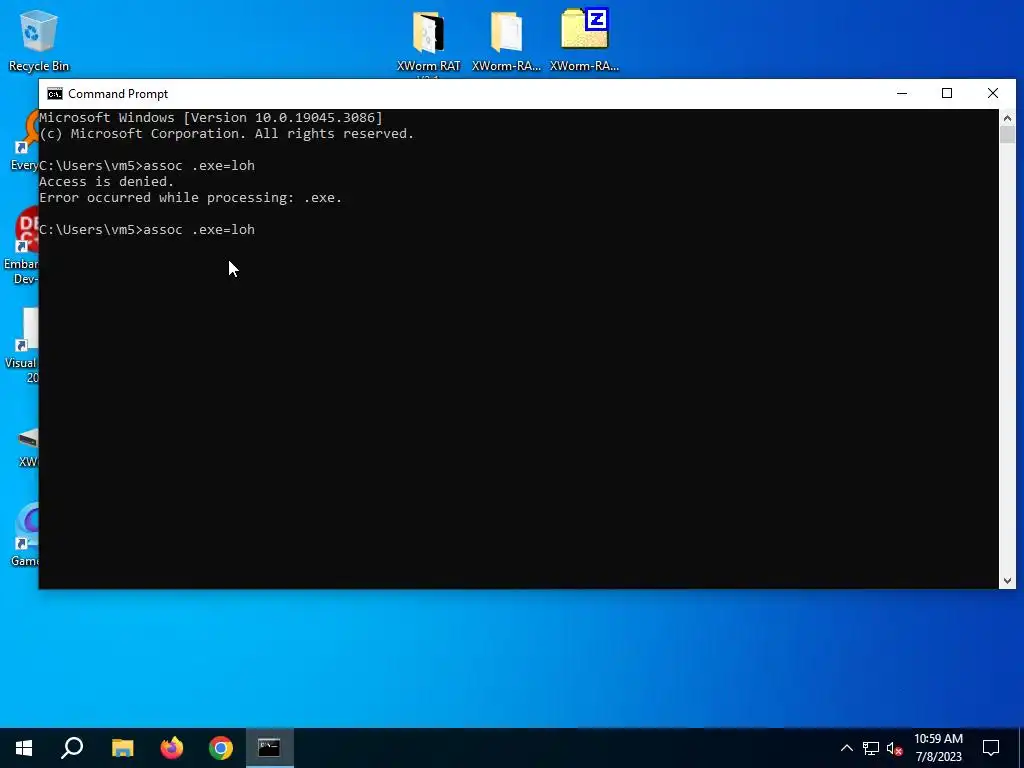This screenshot has width=1024, height=768.
Task: Click the Everything search desktop shortcut
Action: tap(25, 140)
